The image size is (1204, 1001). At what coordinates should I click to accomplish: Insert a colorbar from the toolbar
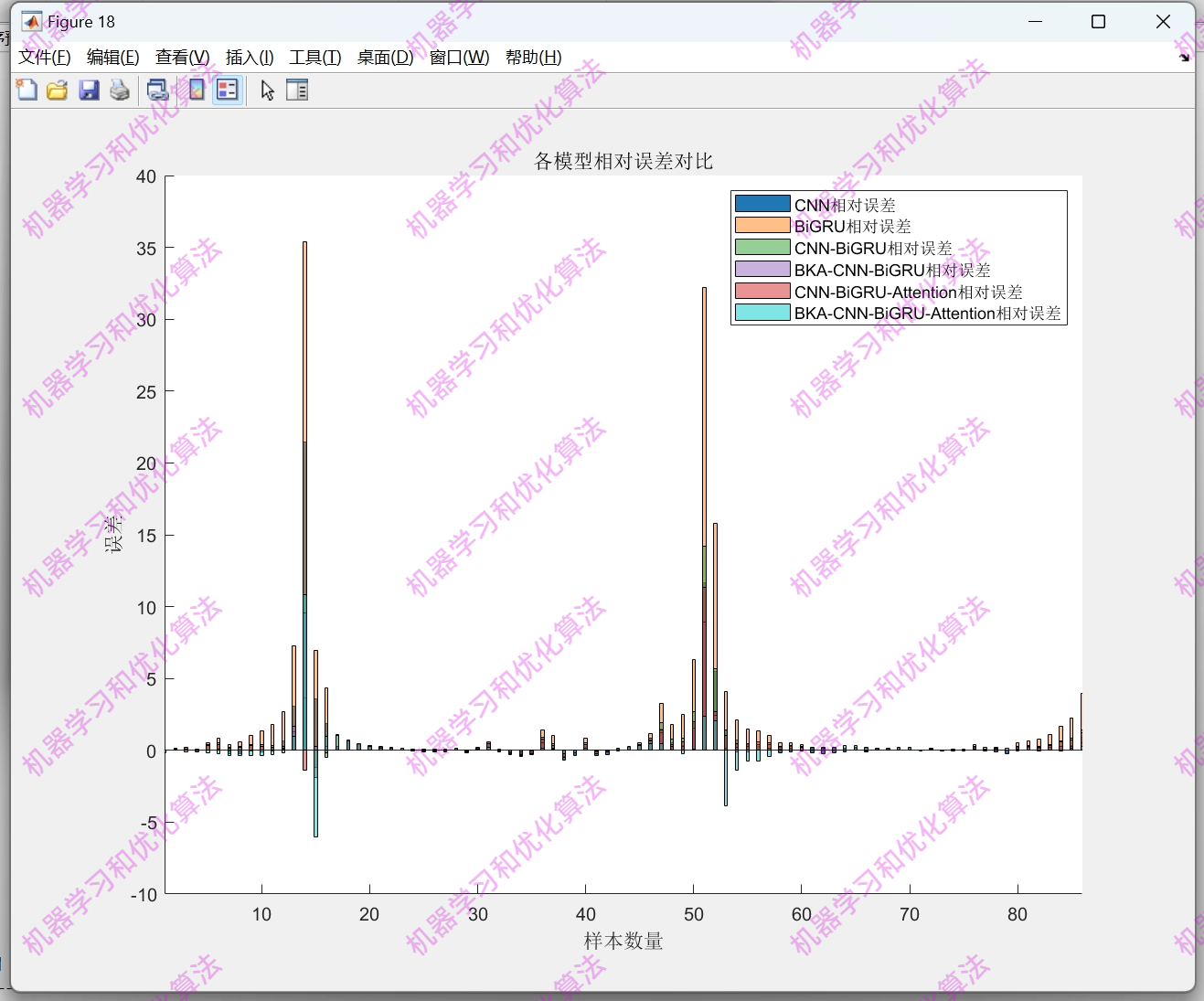coord(197,90)
